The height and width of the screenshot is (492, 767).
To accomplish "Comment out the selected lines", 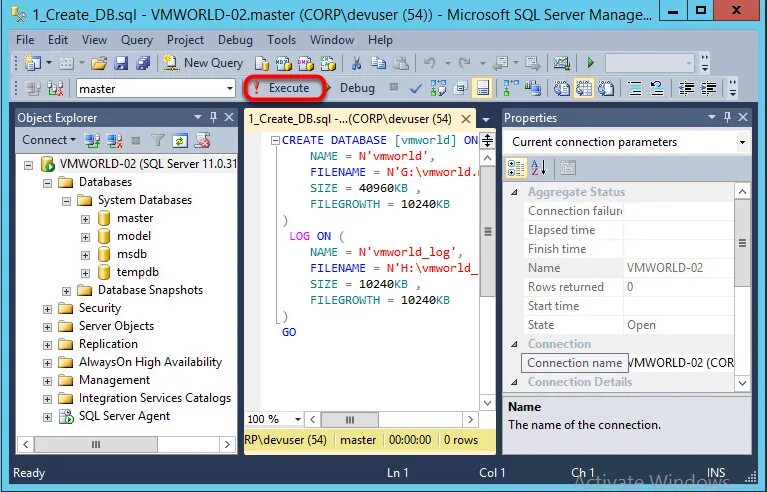I will pyautogui.click(x=635, y=89).
